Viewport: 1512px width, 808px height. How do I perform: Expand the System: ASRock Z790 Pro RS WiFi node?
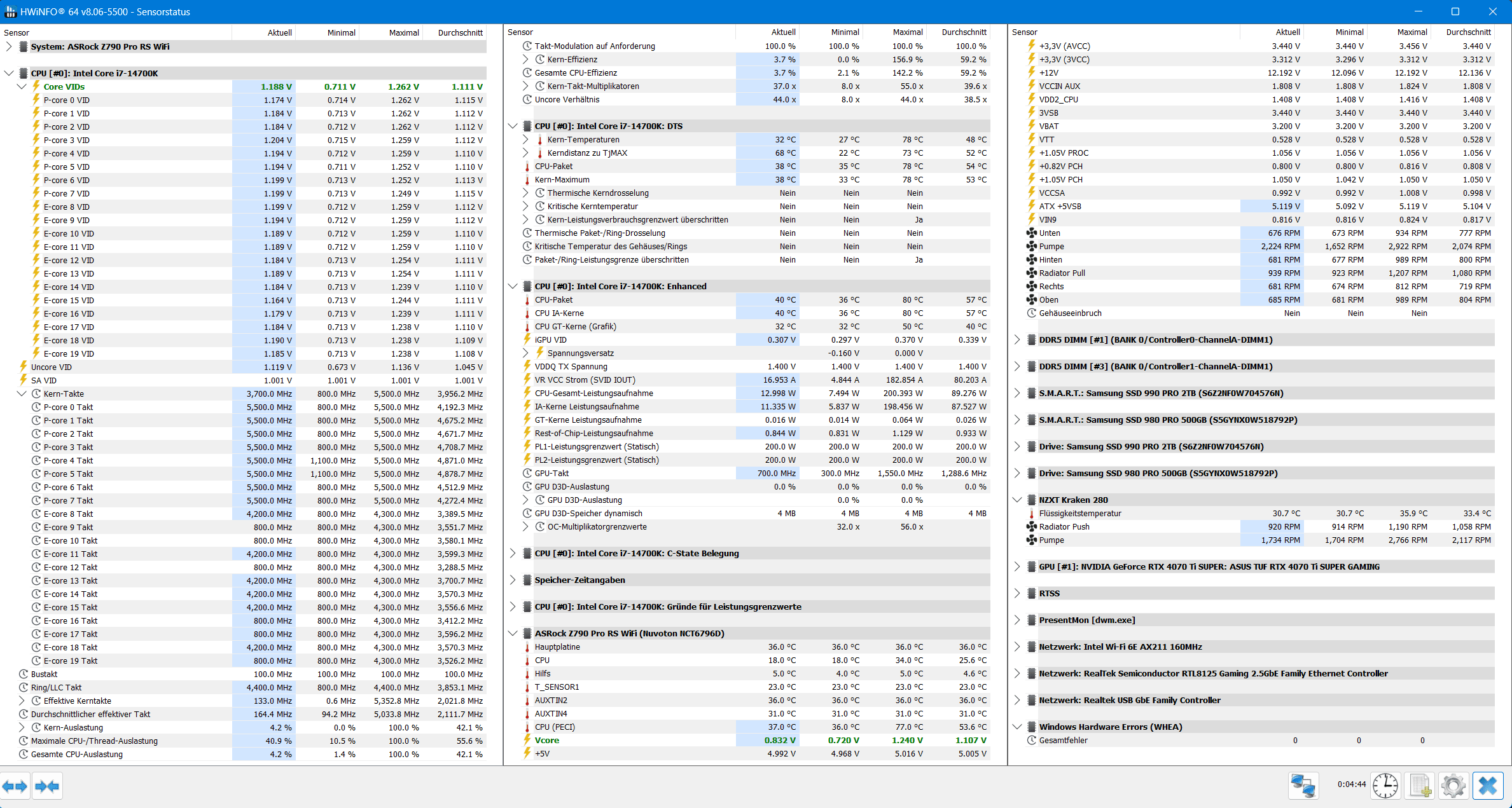click(9, 46)
